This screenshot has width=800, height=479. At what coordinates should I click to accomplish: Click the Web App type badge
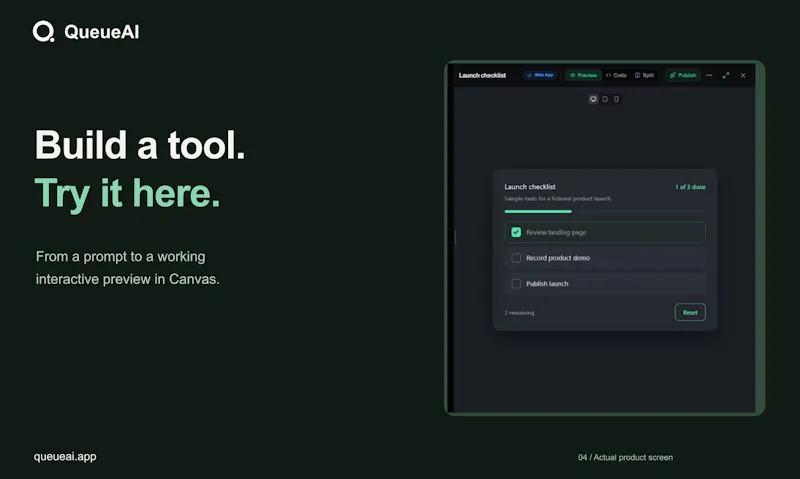coord(540,75)
